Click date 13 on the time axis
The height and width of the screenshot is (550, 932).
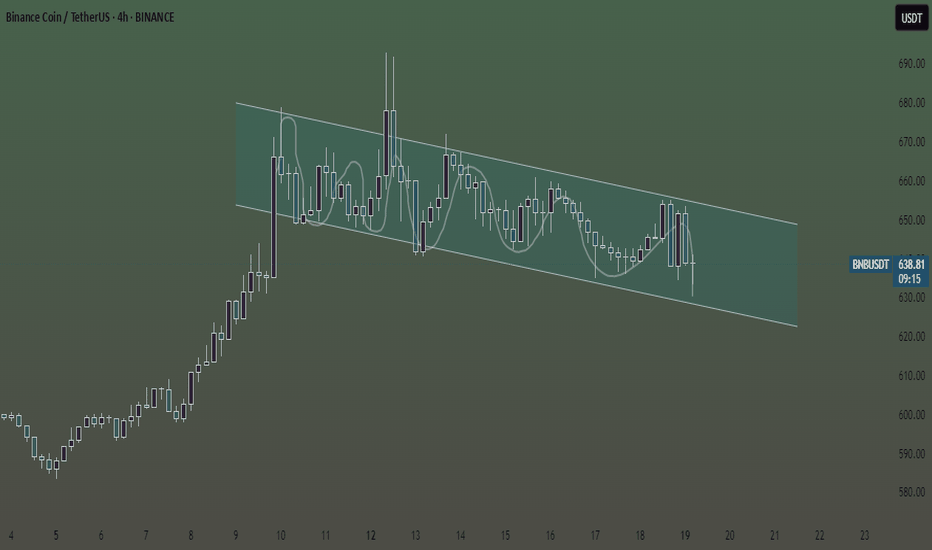click(x=415, y=536)
